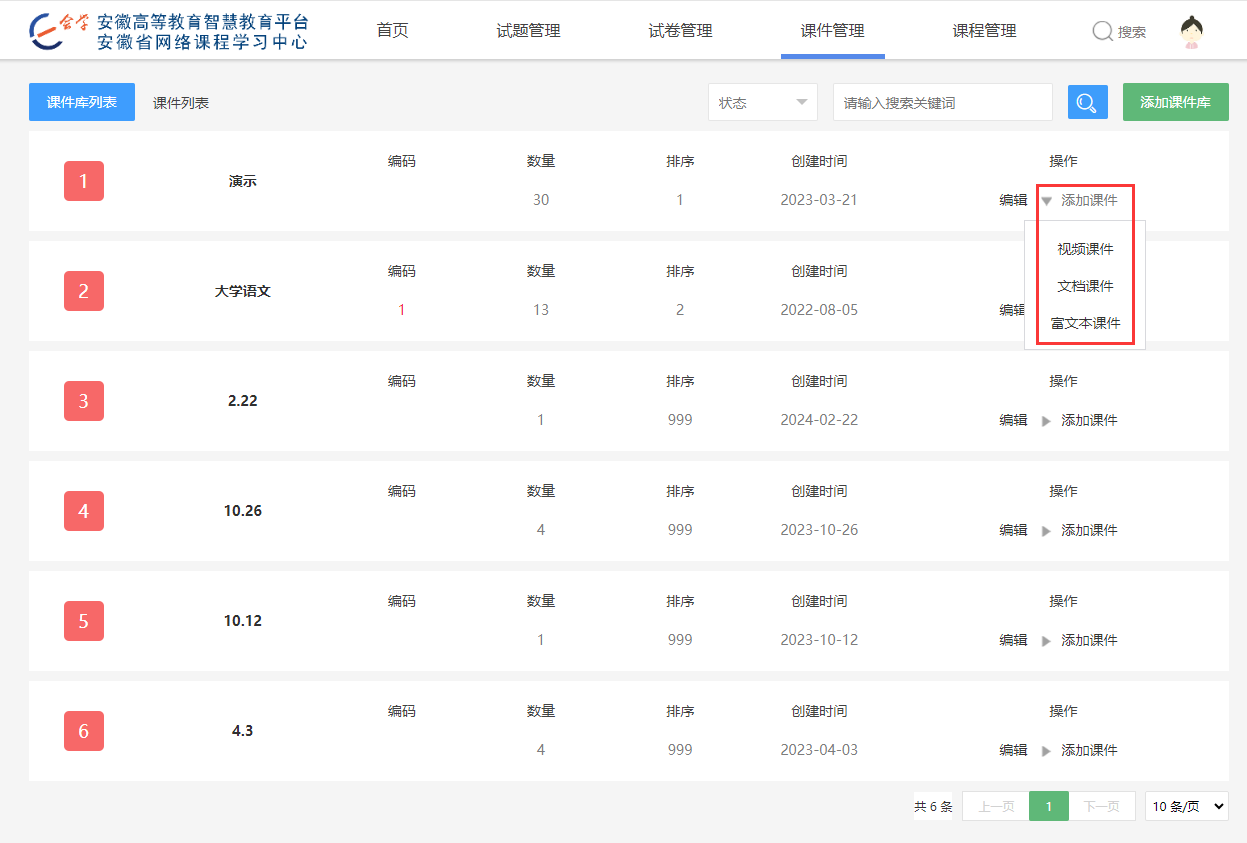The image size is (1247, 843).
Task: Click the platform logo in header
Action: (x=168, y=32)
